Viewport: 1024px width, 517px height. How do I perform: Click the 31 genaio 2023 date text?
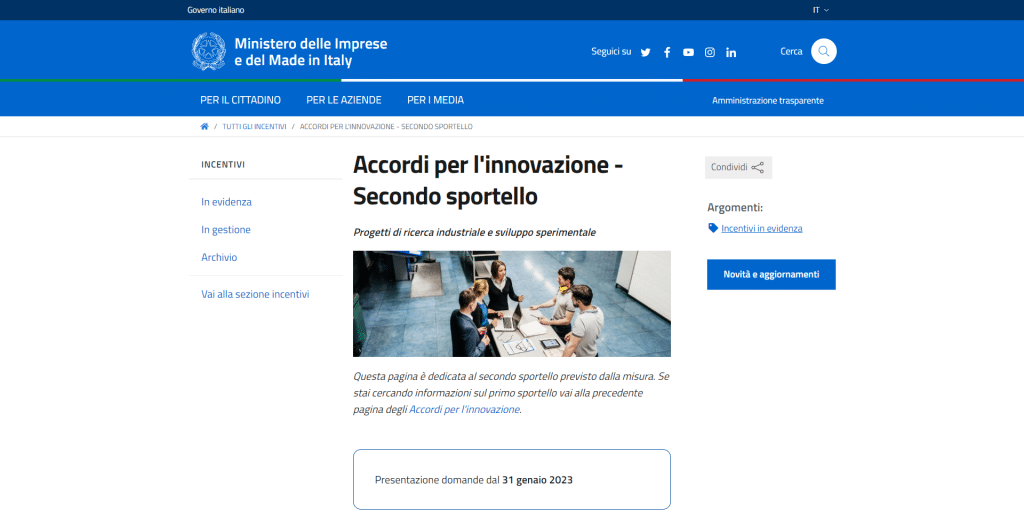tap(537, 480)
